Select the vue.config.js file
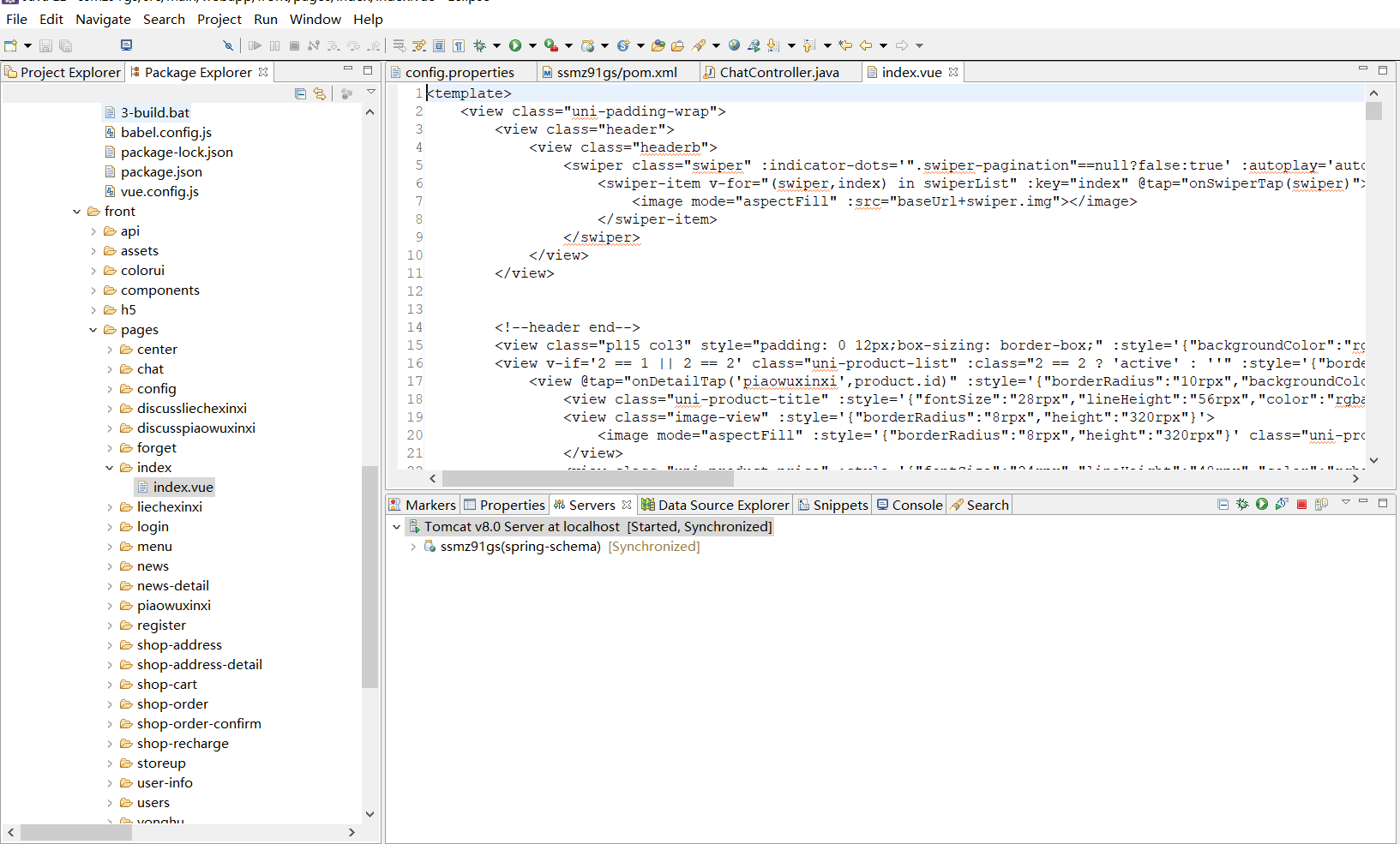This screenshot has height=844, width=1400. coord(159,191)
